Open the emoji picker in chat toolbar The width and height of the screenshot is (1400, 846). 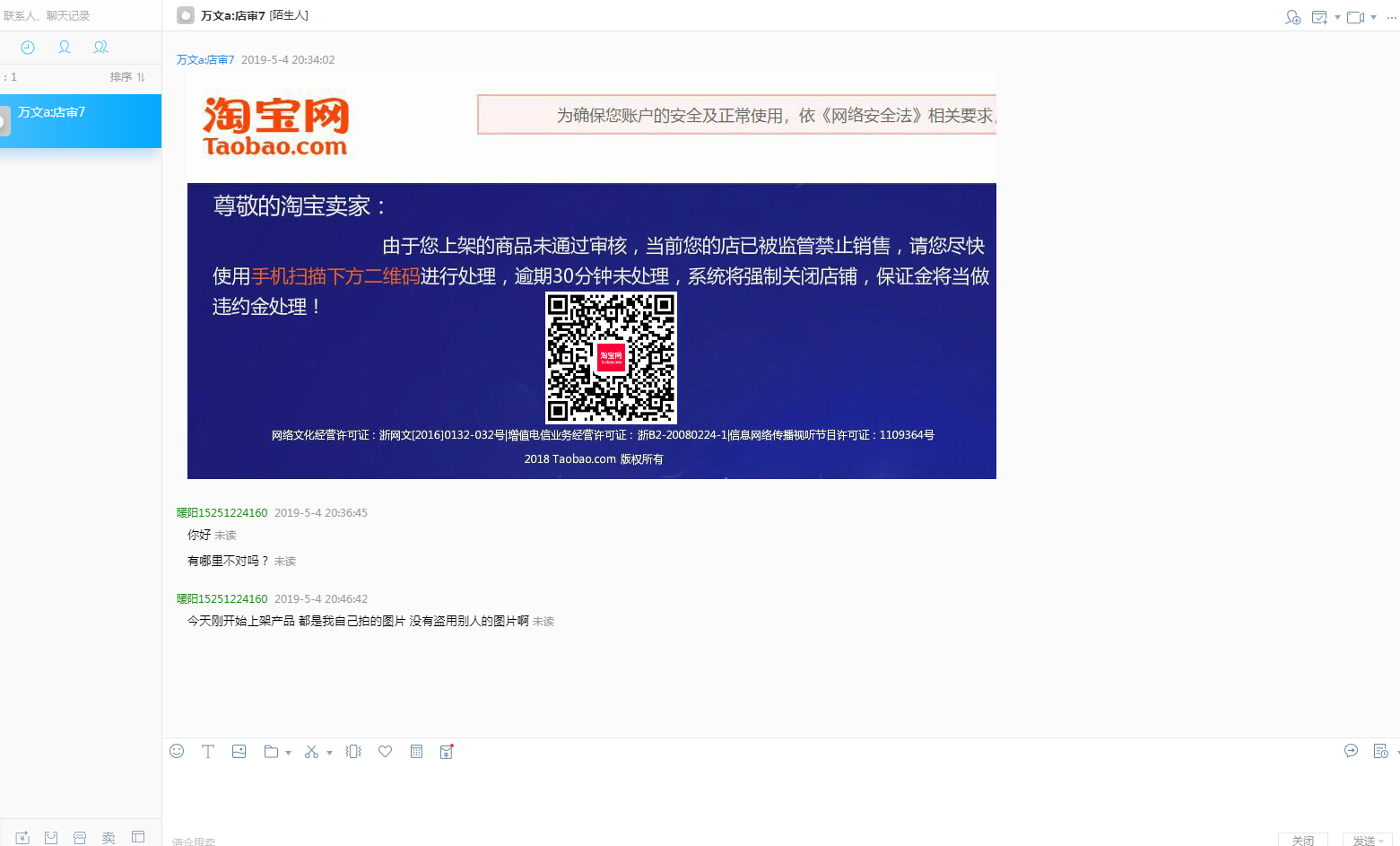click(x=177, y=751)
